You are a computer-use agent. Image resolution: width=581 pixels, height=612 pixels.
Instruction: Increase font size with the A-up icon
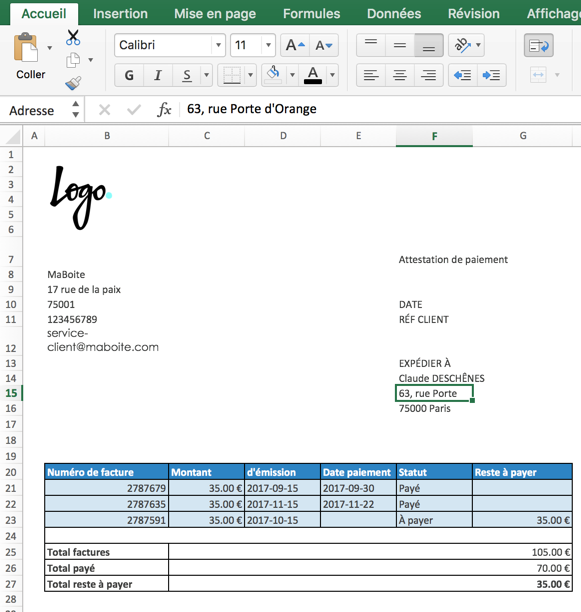(295, 45)
